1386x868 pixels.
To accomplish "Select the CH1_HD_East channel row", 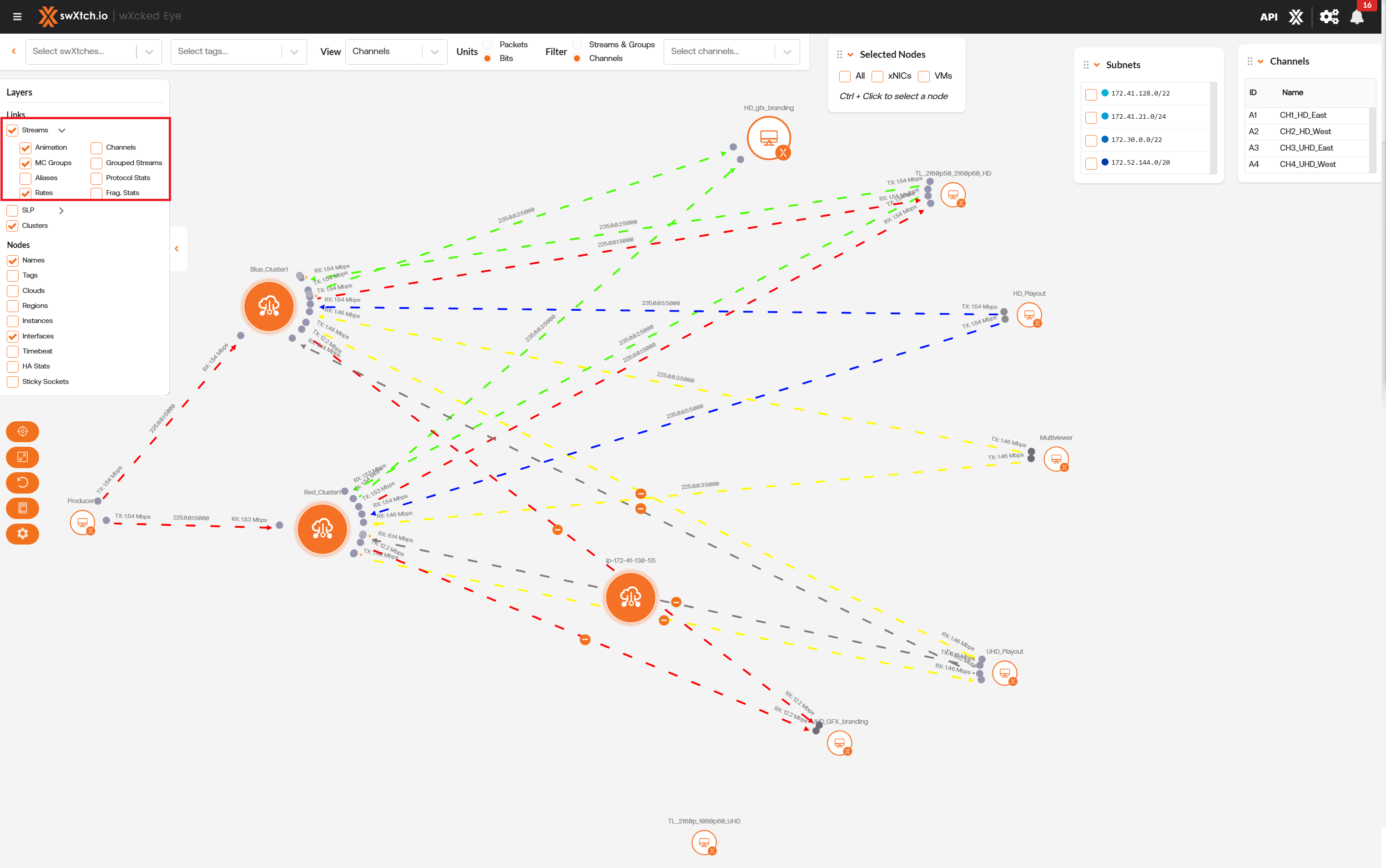I will tap(1303, 116).
